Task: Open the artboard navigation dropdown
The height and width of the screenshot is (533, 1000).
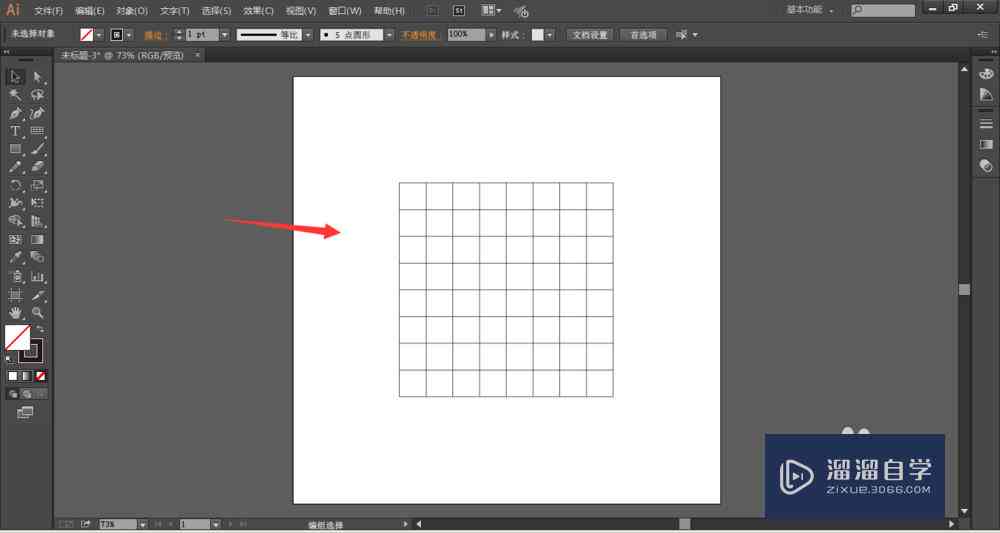Action: (x=216, y=524)
